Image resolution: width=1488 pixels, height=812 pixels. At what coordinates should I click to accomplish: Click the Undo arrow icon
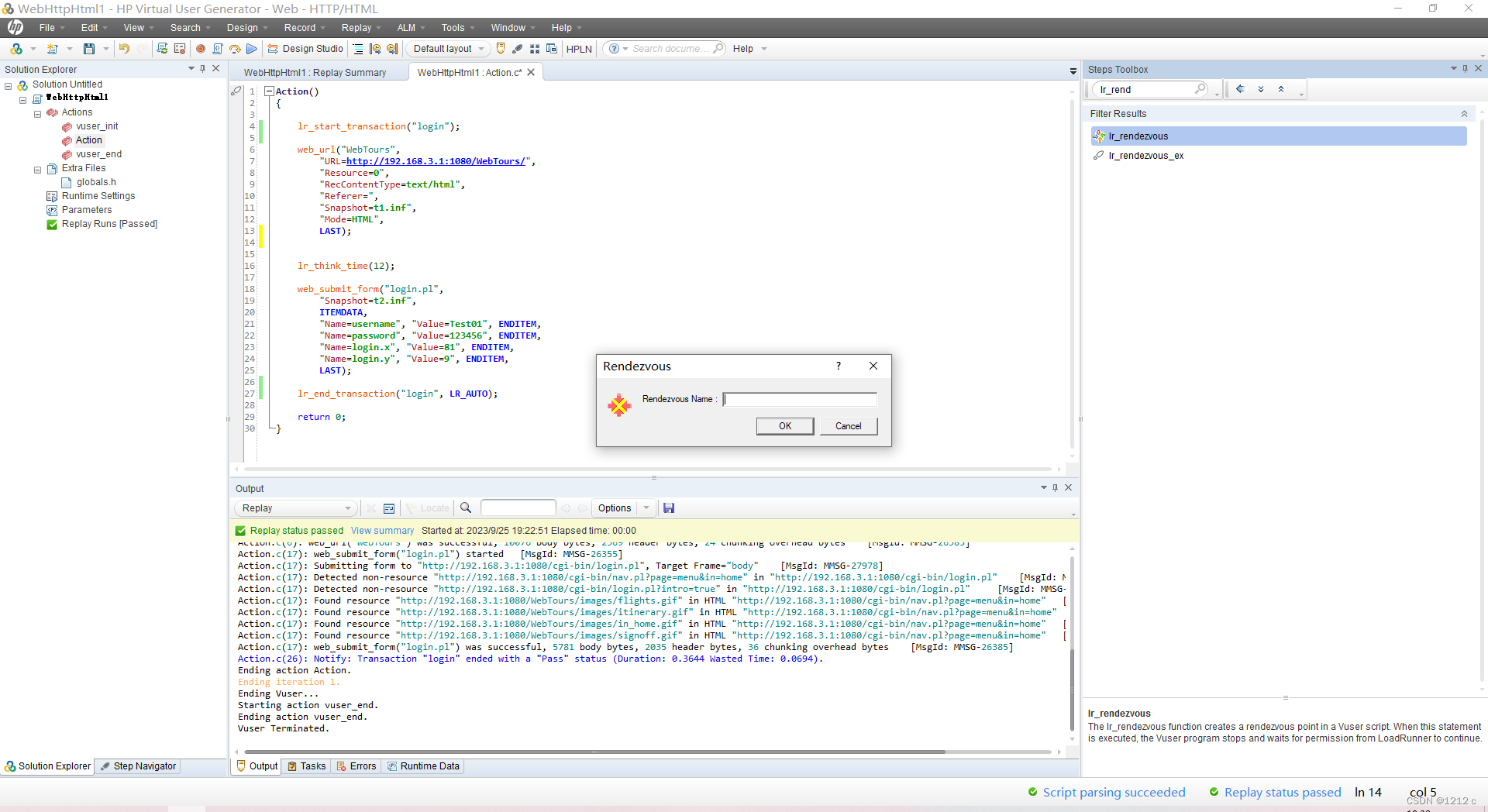[124, 49]
